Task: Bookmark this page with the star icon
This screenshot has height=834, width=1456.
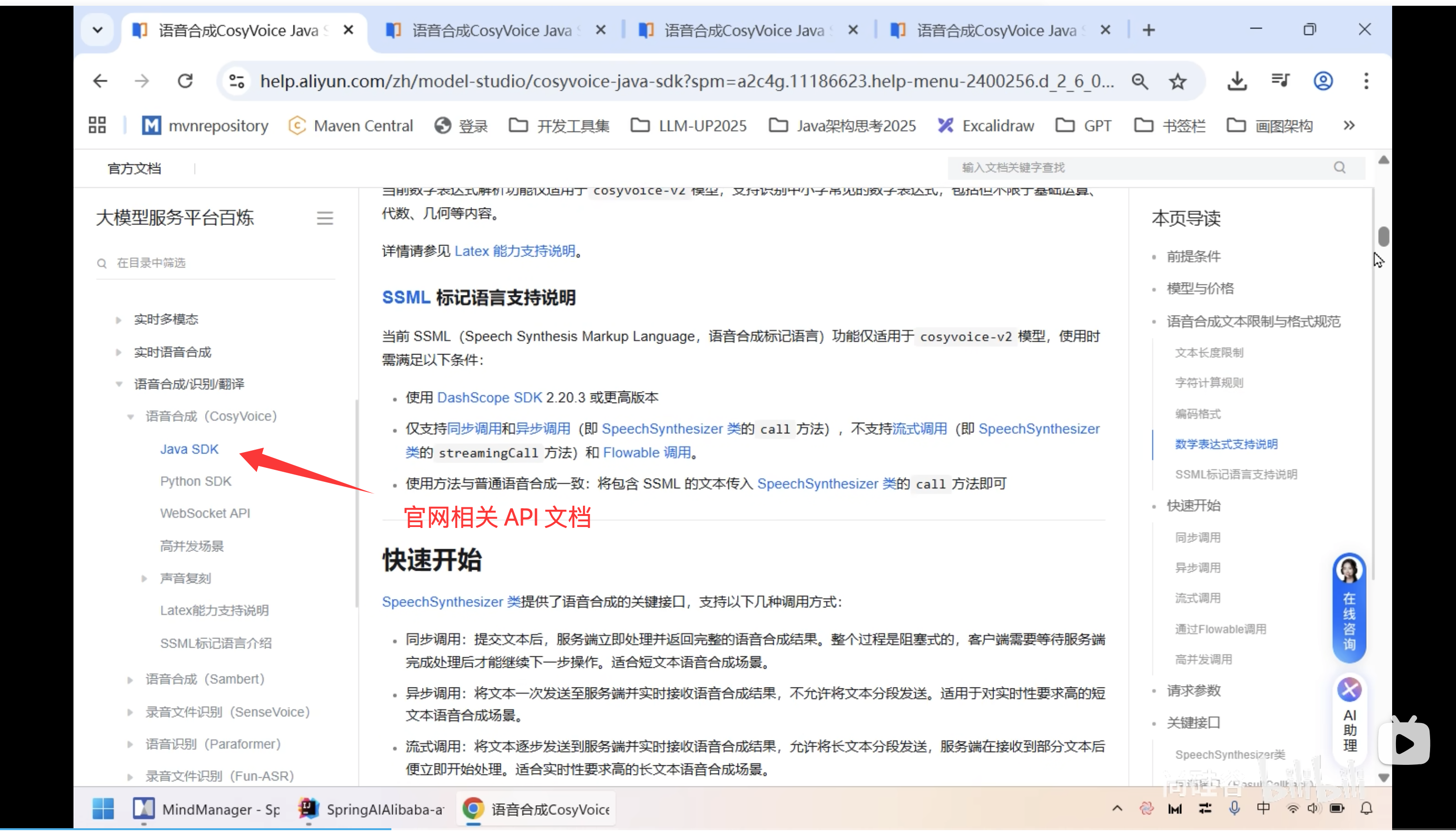Action: pyautogui.click(x=1178, y=81)
